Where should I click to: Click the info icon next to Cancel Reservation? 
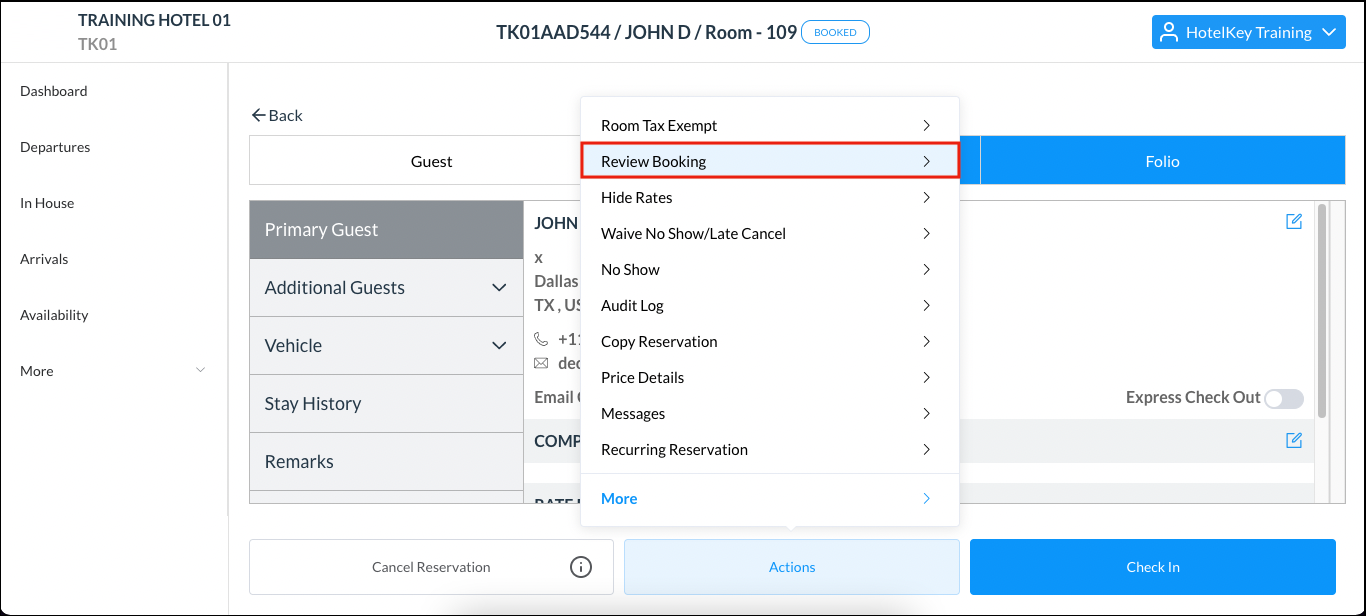pyautogui.click(x=581, y=566)
